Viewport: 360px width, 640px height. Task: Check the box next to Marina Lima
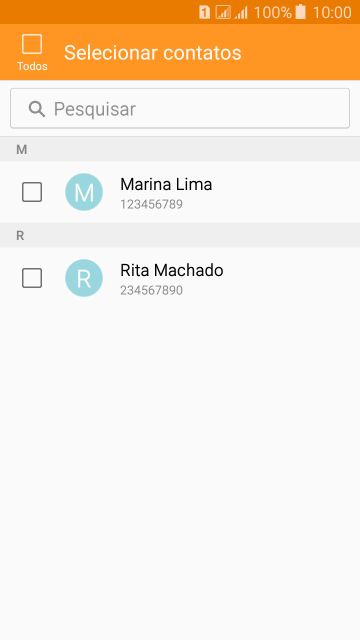32,192
